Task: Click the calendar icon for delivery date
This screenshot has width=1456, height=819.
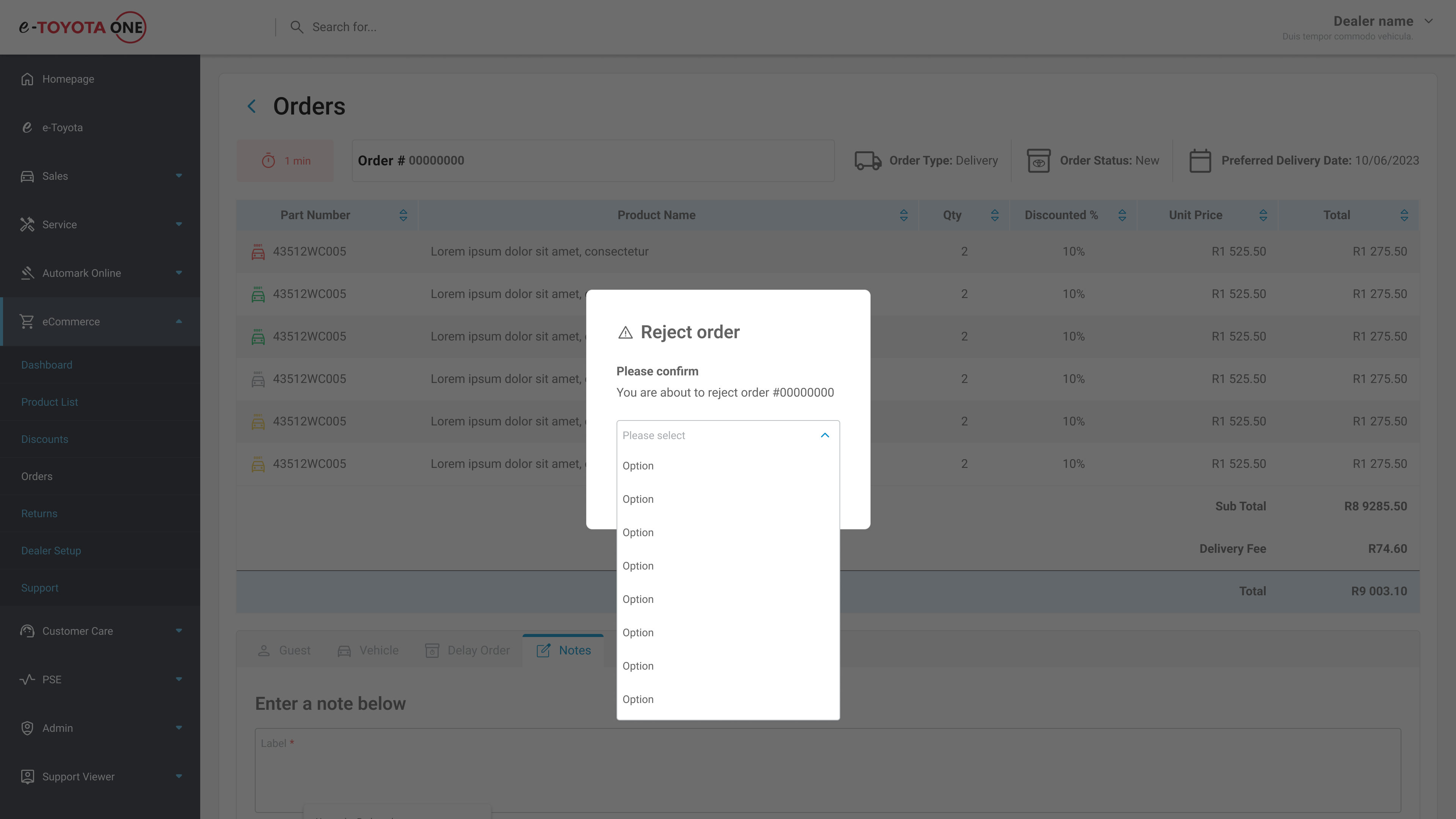Action: click(x=1199, y=160)
